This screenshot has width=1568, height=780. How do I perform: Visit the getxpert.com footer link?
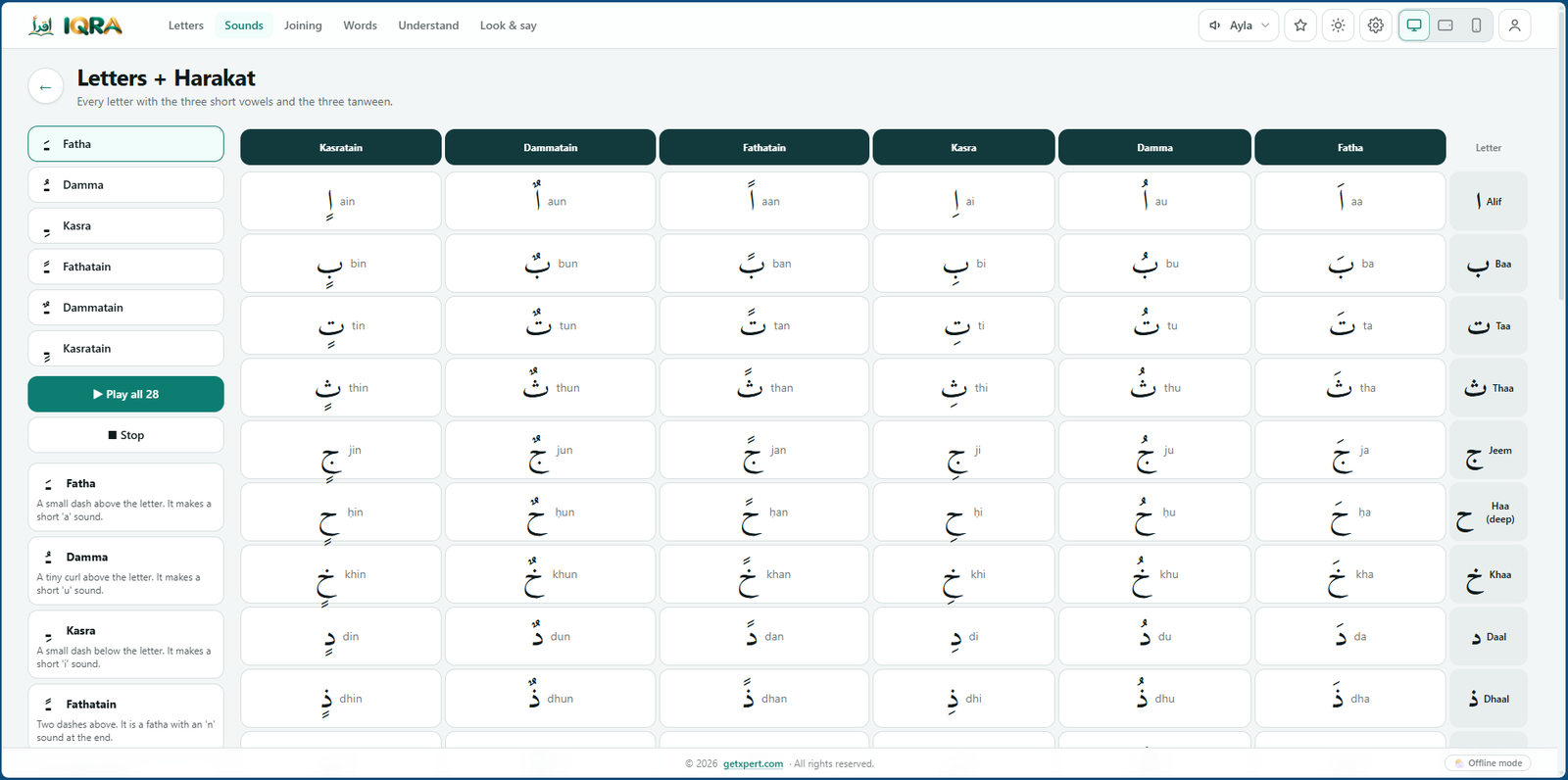click(754, 764)
